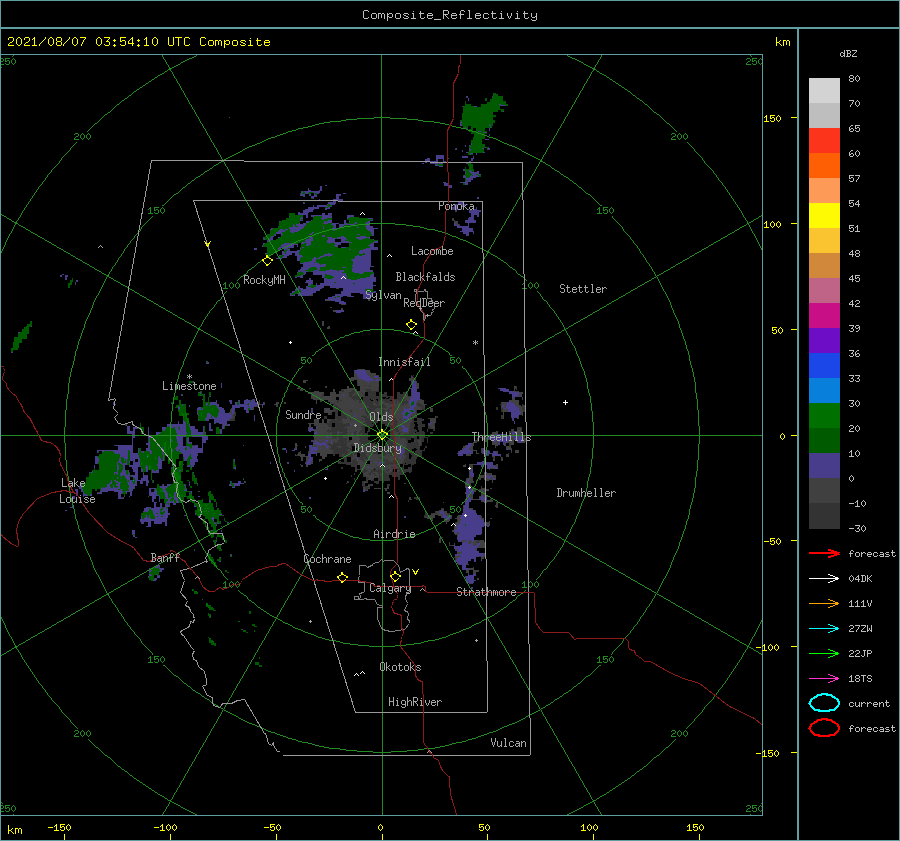The height and width of the screenshot is (841, 900).
Task: Click the Sundre label on map
Action: coord(303,414)
